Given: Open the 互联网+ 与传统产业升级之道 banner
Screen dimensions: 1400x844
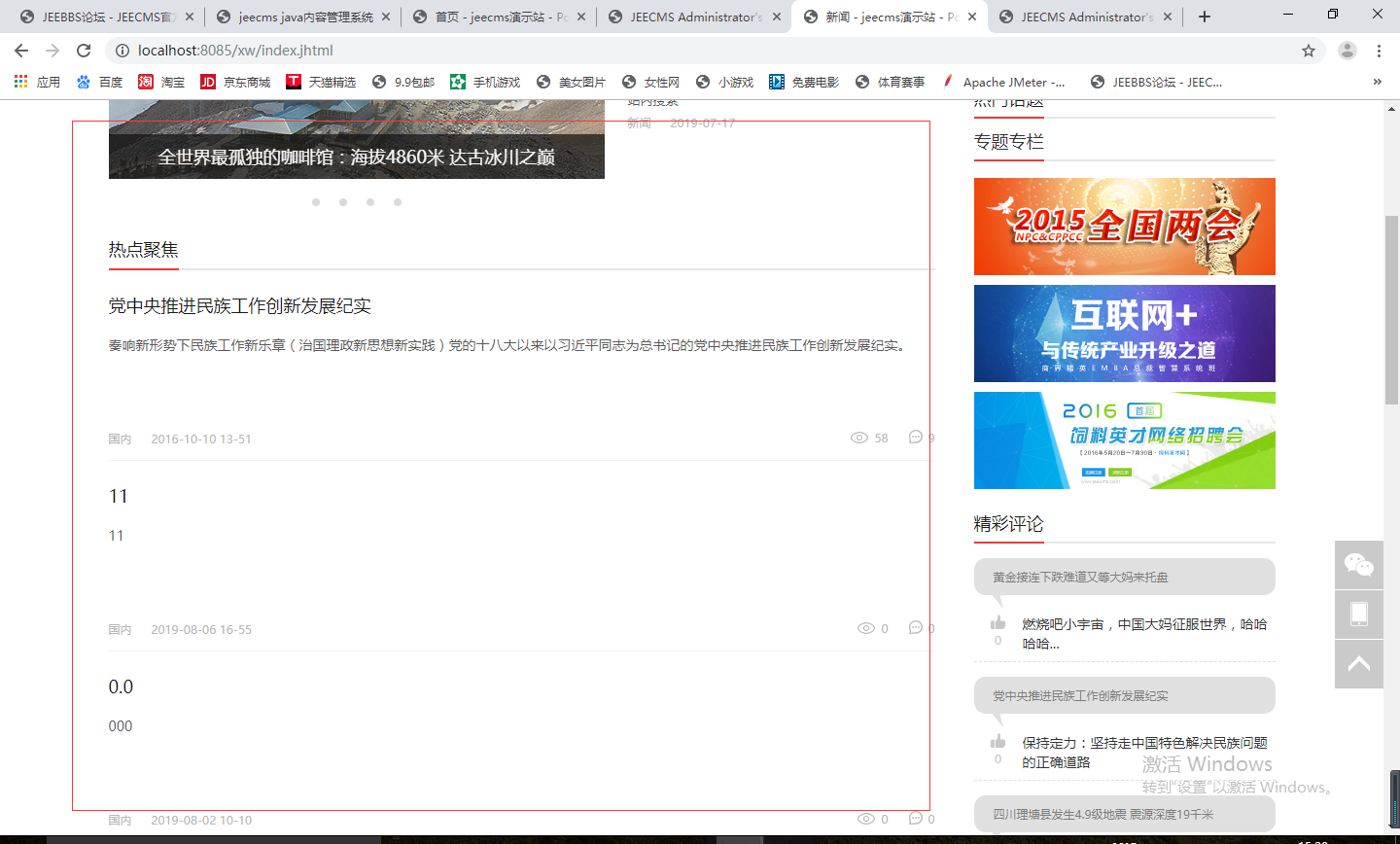Looking at the screenshot, I should [x=1125, y=334].
